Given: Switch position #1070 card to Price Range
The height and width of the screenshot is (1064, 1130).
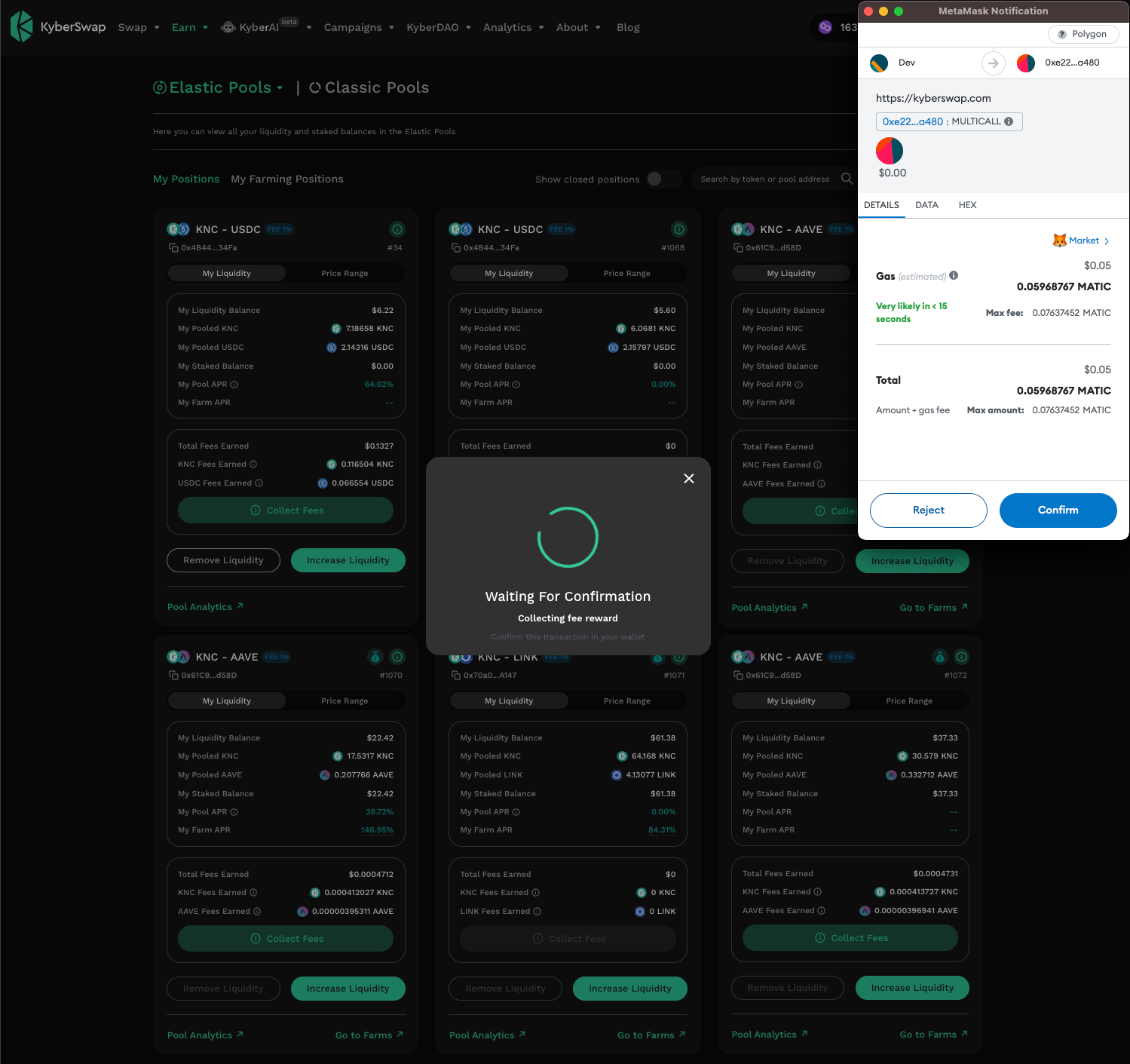Looking at the screenshot, I should pos(345,701).
